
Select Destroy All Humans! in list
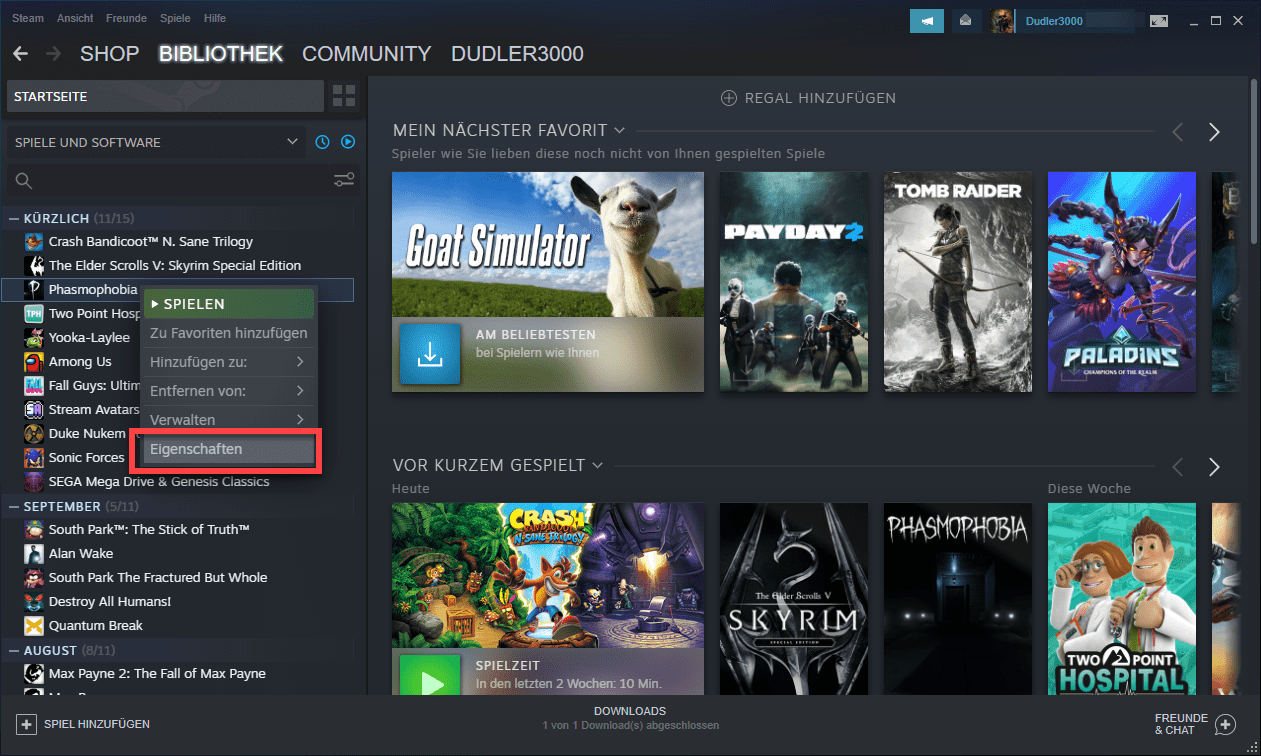tap(110, 601)
